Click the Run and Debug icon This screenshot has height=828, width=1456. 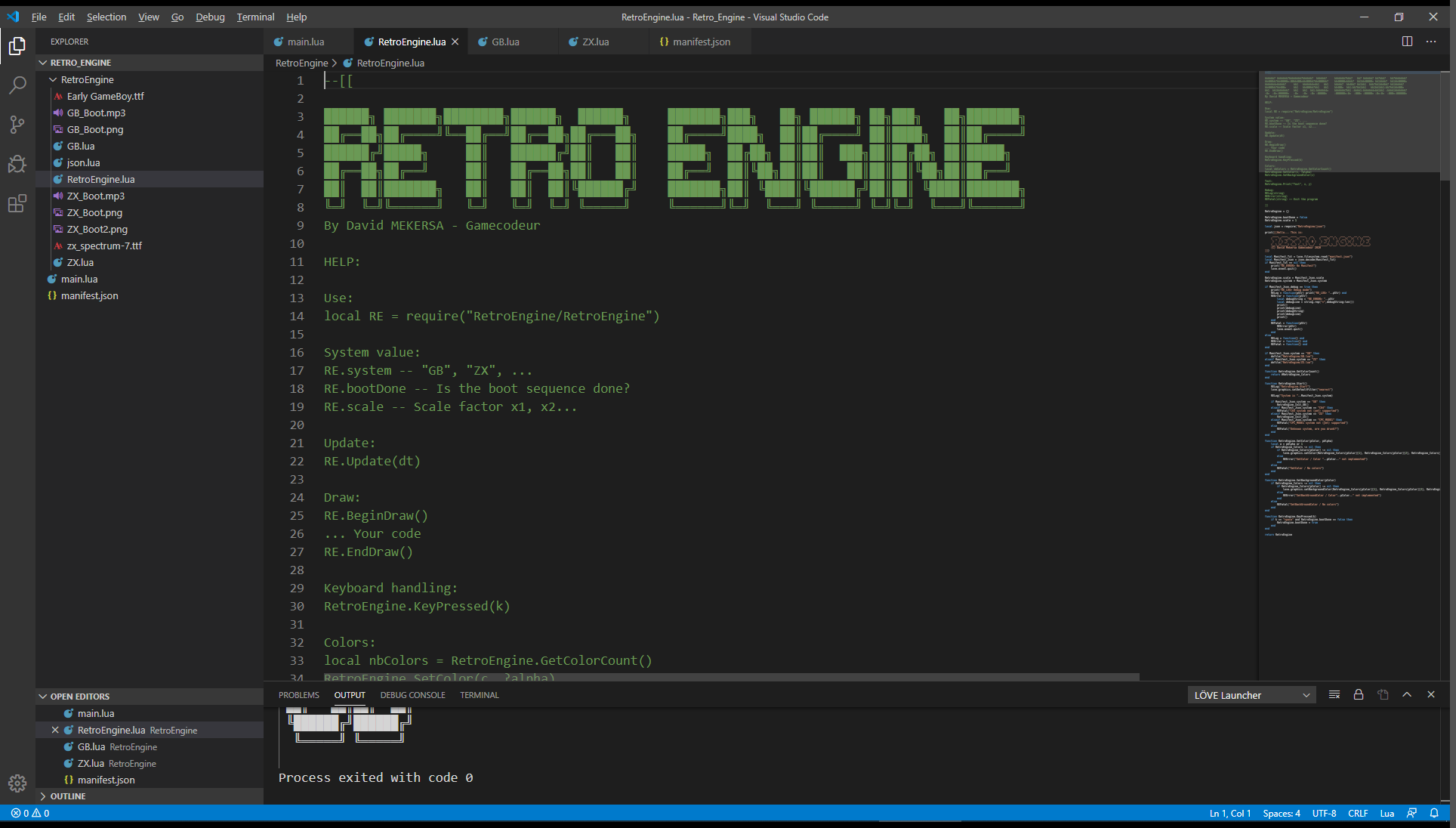[x=17, y=164]
